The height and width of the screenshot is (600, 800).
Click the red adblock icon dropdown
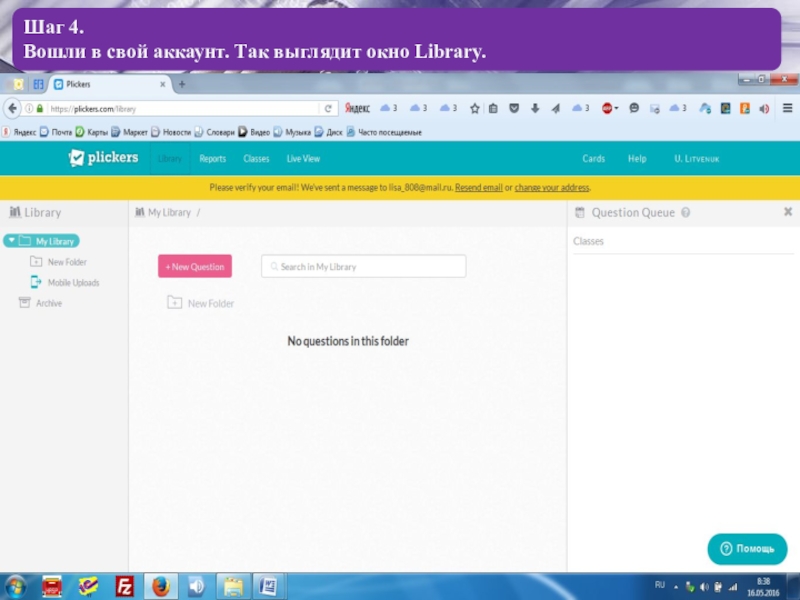609,108
